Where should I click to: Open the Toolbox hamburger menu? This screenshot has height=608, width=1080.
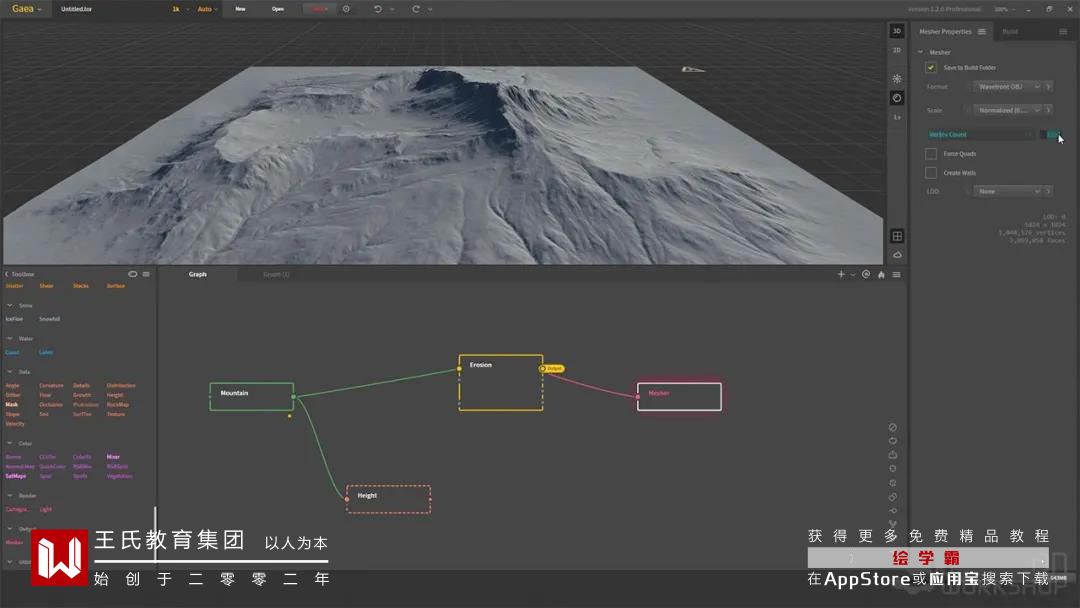tap(146, 274)
